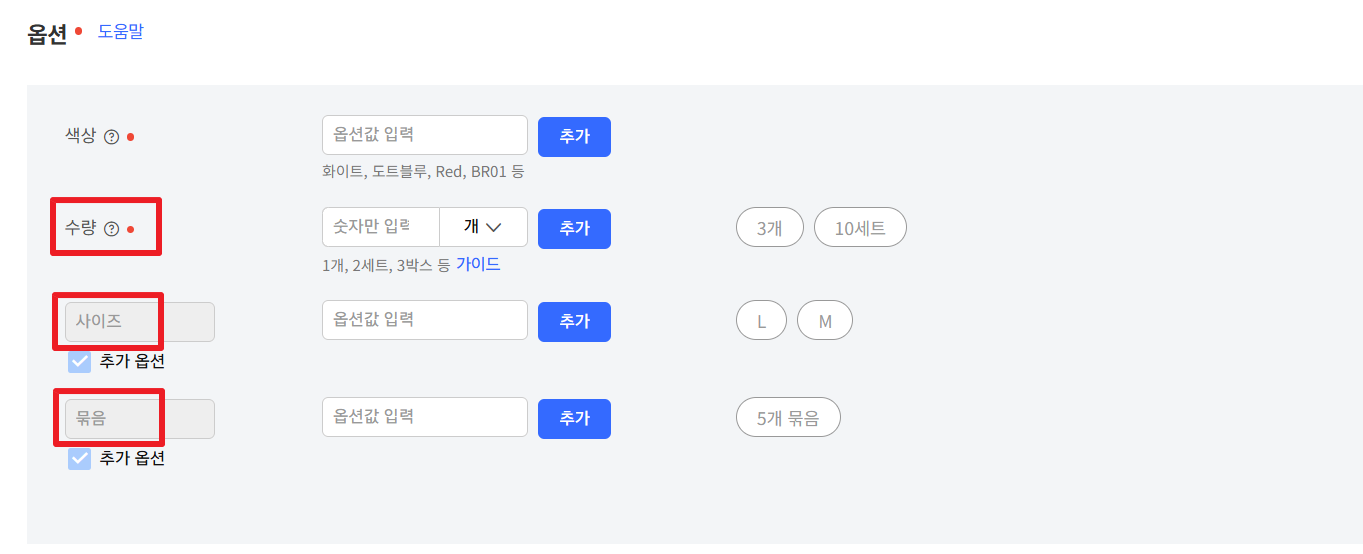Click the help icon next to 색상
Viewport: 1363px width, 554px height.
[112, 137]
